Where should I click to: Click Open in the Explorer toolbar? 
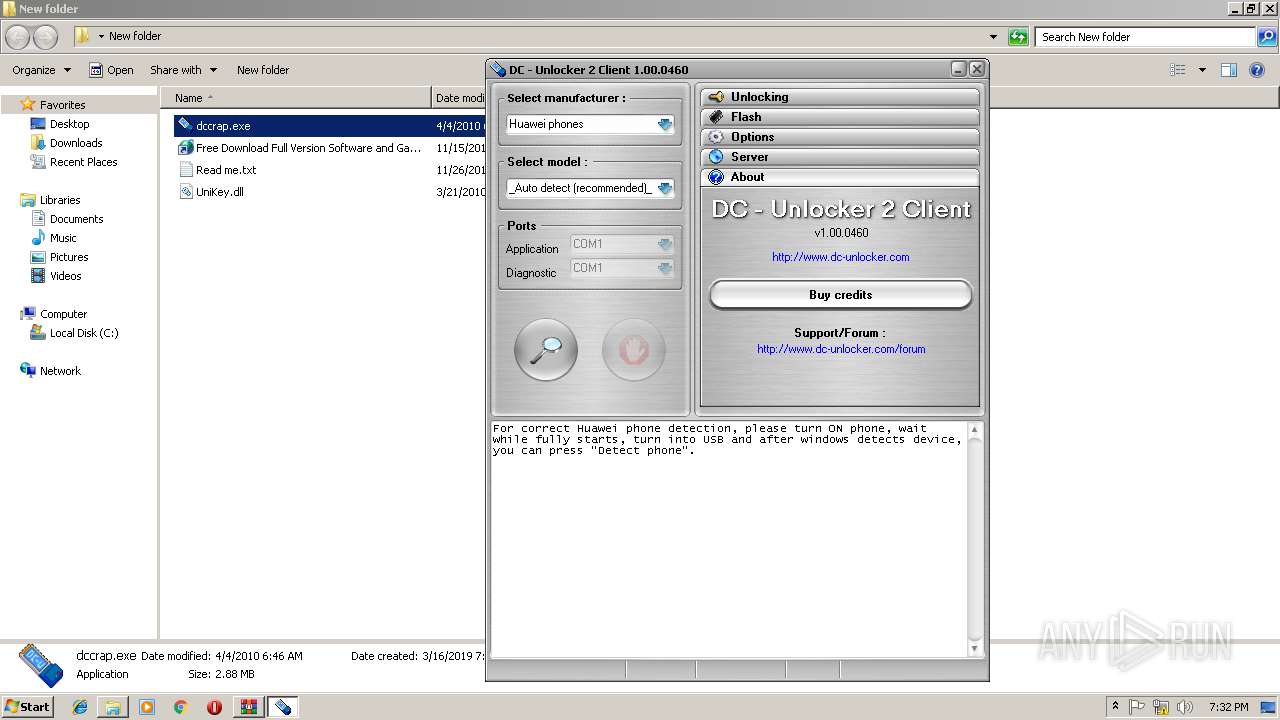(x=111, y=70)
